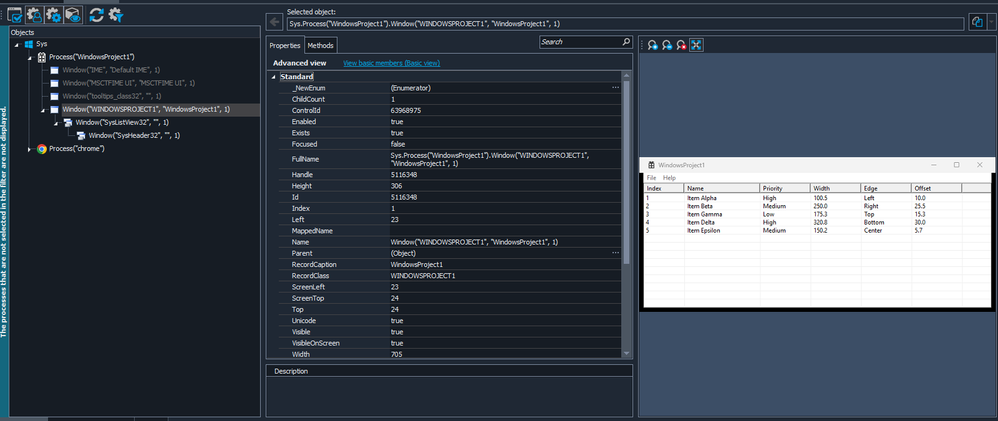Click the back arrow beside Selected object

coord(274,21)
